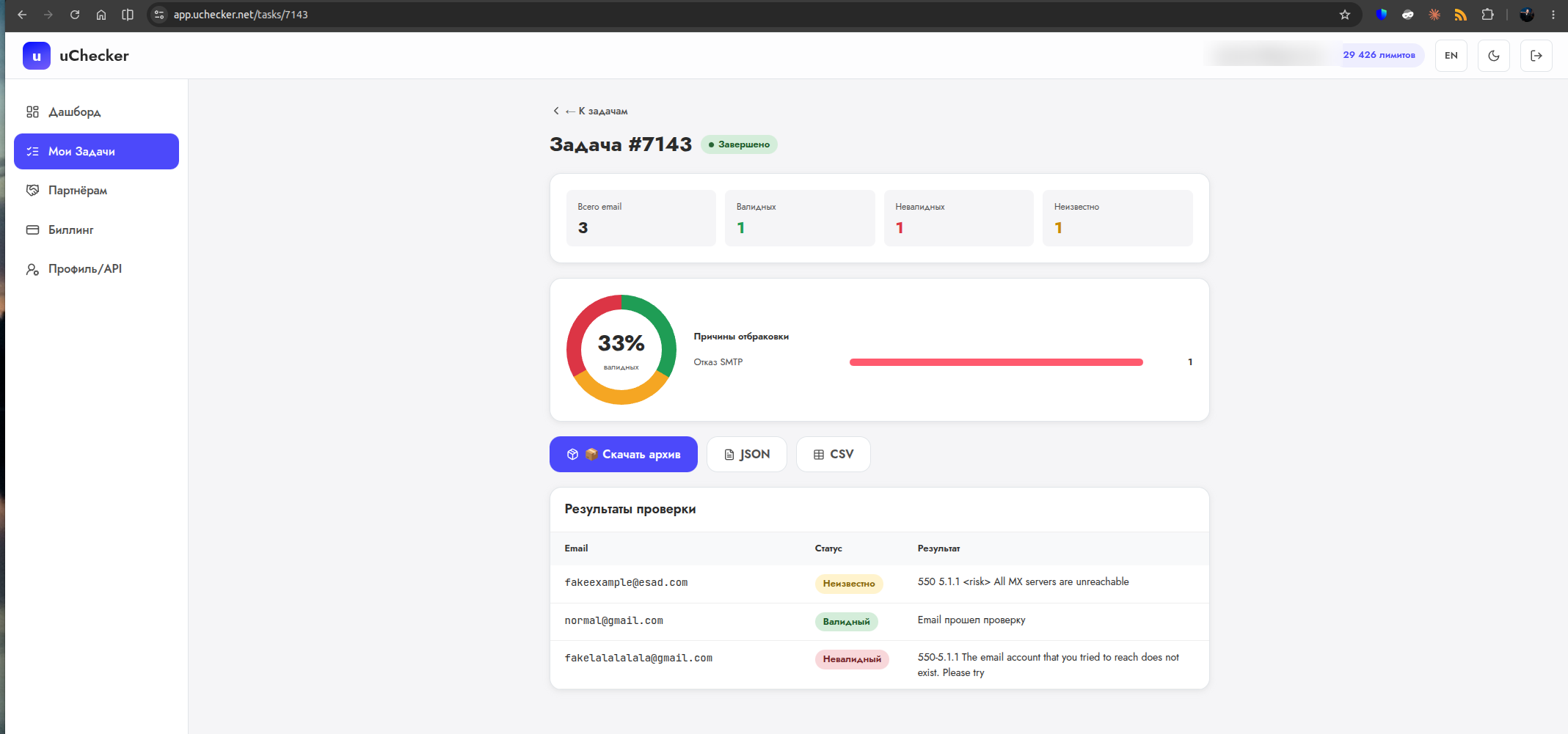Click the Невалидных stat card
1568x734 pixels.
point(958,219)
